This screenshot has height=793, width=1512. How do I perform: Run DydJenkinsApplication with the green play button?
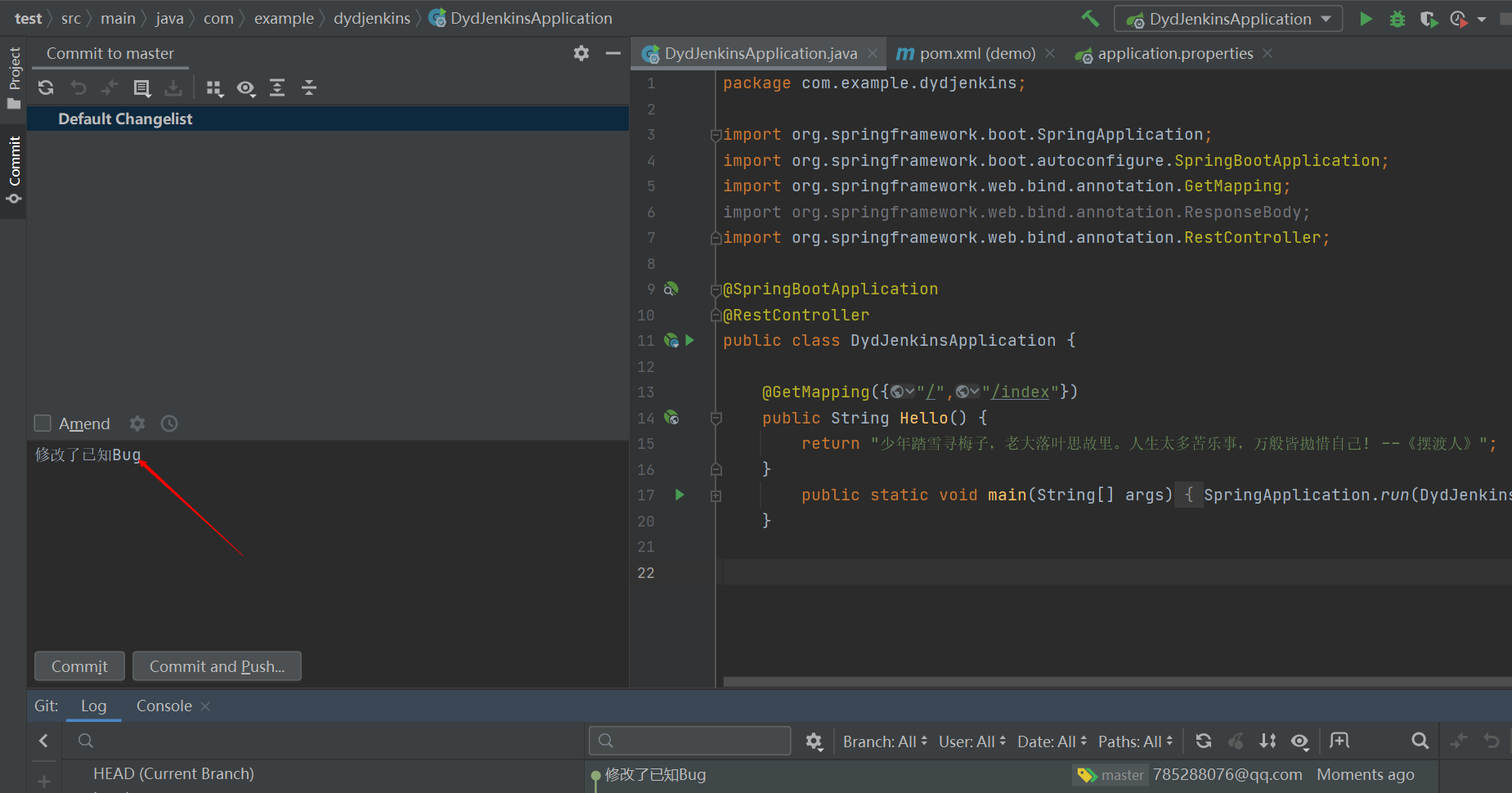(1366, 19)
